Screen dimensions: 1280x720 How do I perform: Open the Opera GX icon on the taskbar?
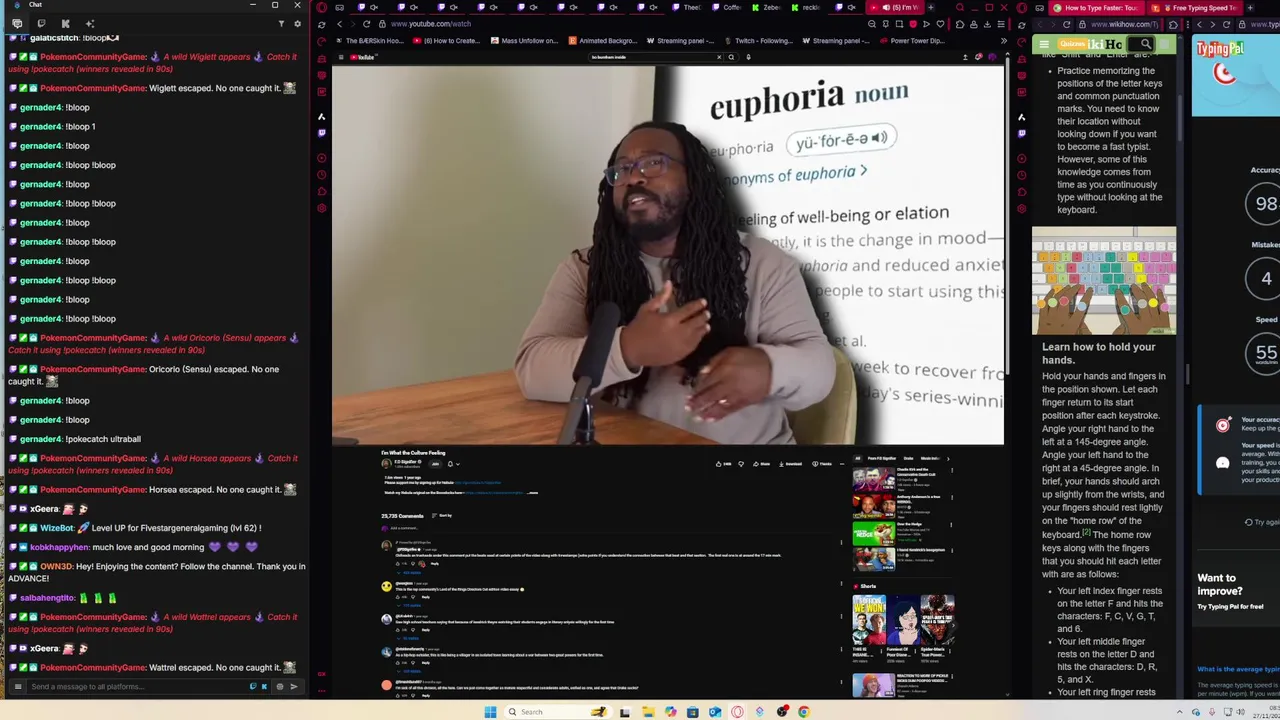tap(737, 712)
